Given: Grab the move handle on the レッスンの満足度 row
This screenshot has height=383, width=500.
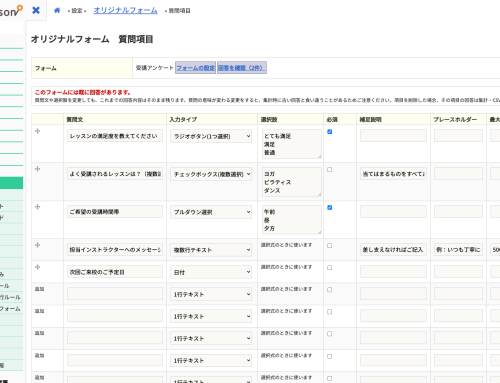Looking at the screenshot, I should pos(38,131).
